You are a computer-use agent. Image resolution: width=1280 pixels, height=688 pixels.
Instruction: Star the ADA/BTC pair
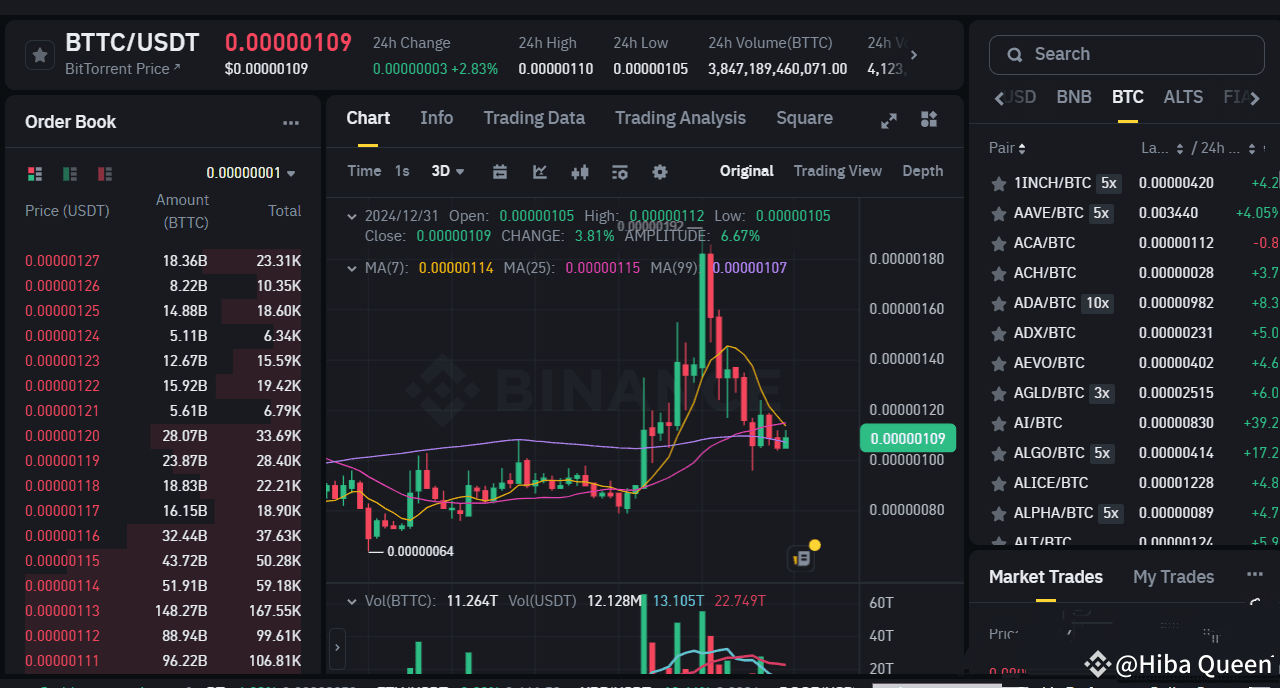pyautogui.click(x=998, y=304)
